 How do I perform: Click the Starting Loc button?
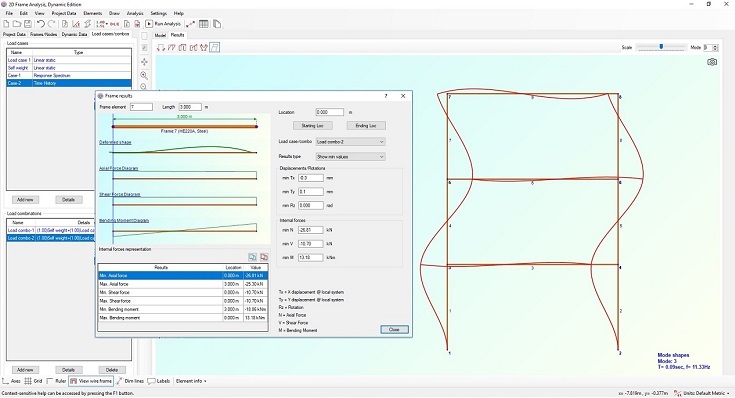pos(313,126)
